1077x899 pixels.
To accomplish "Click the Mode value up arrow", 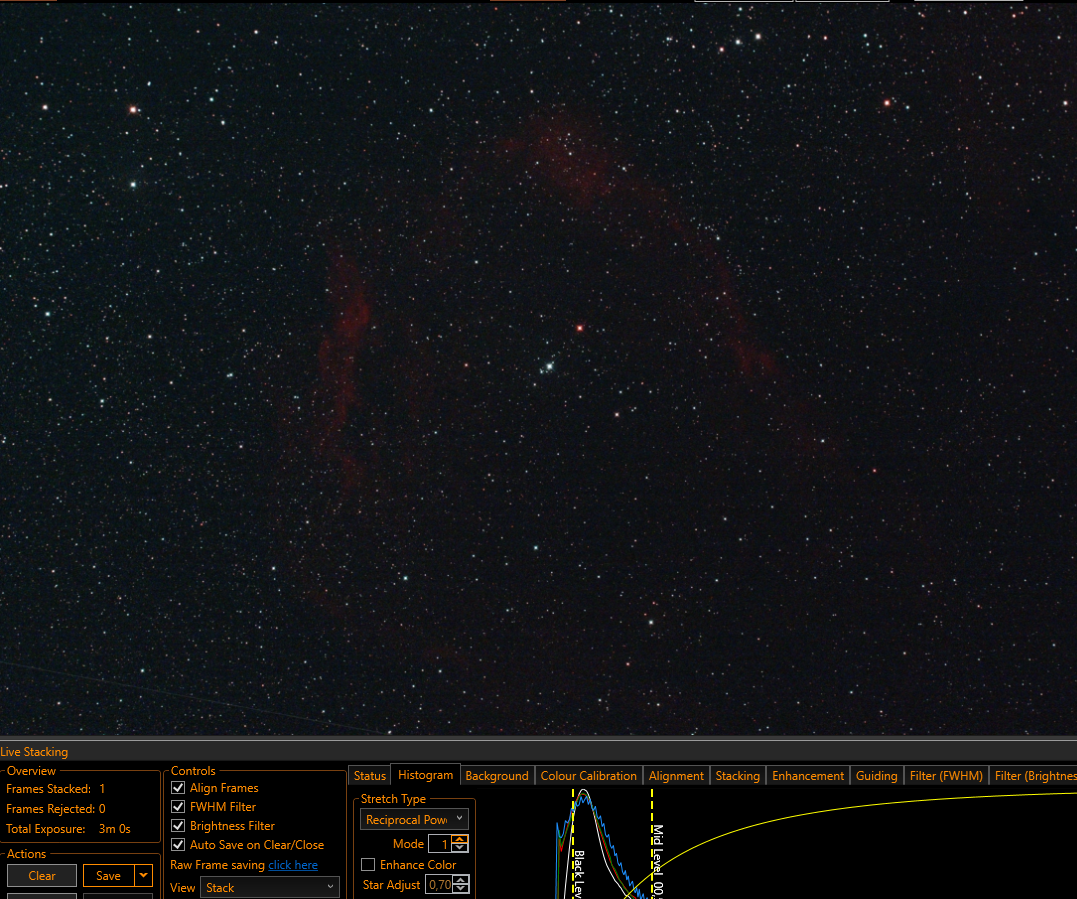I will 460,839.
